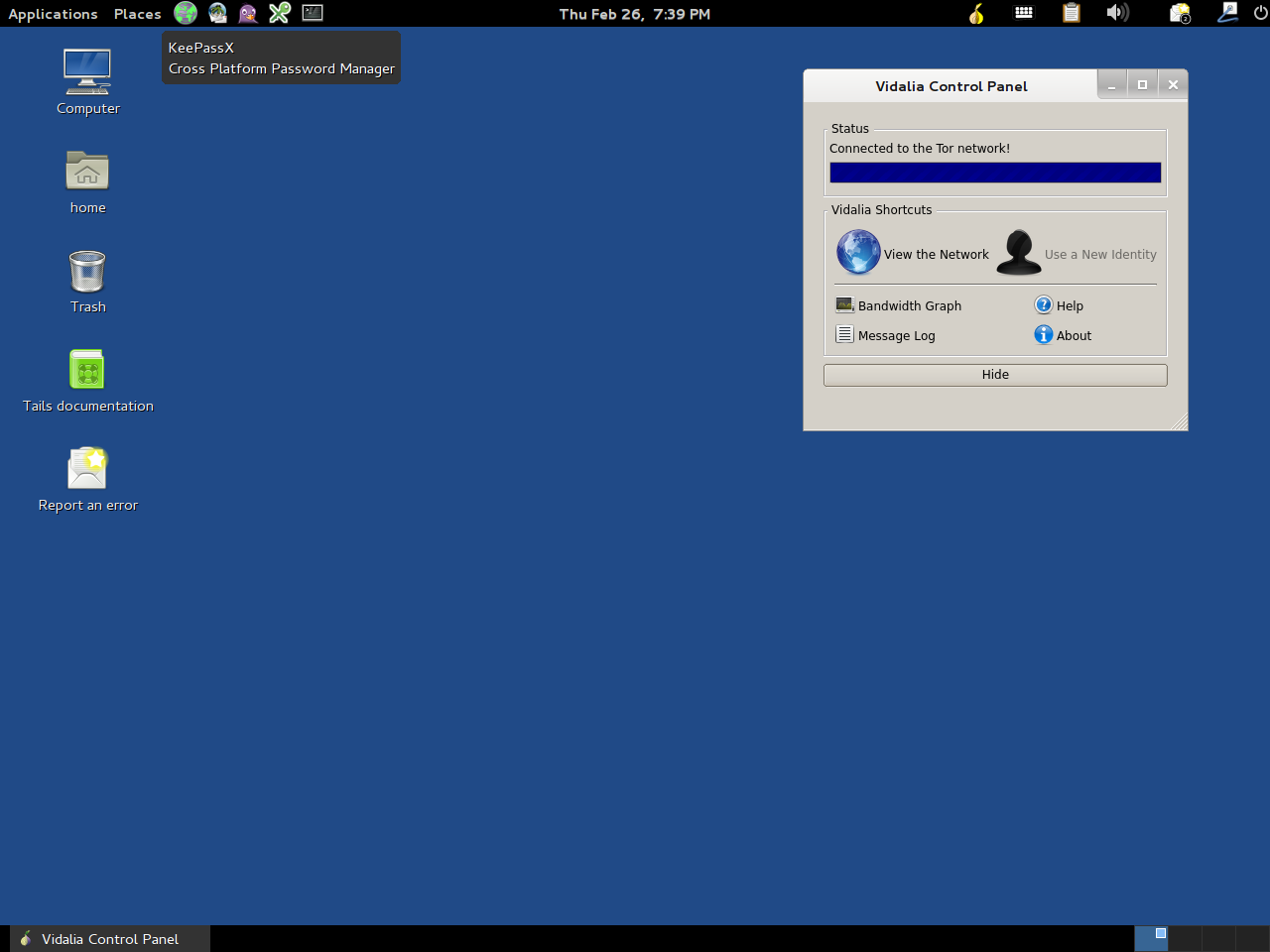Close the Vidalia Control Panel window

(1173, 85)
